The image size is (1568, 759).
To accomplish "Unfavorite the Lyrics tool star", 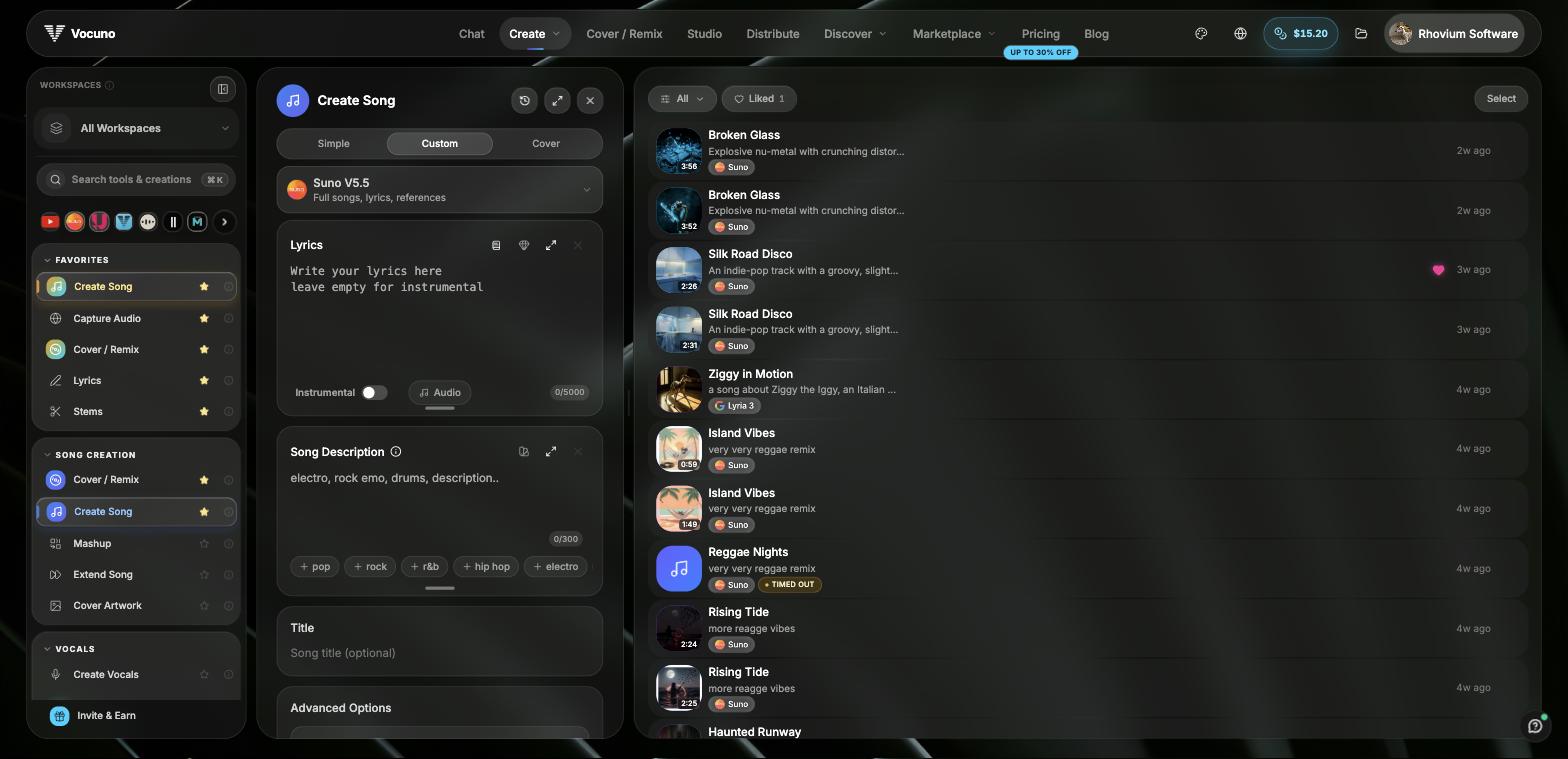I will coord(204,381).
